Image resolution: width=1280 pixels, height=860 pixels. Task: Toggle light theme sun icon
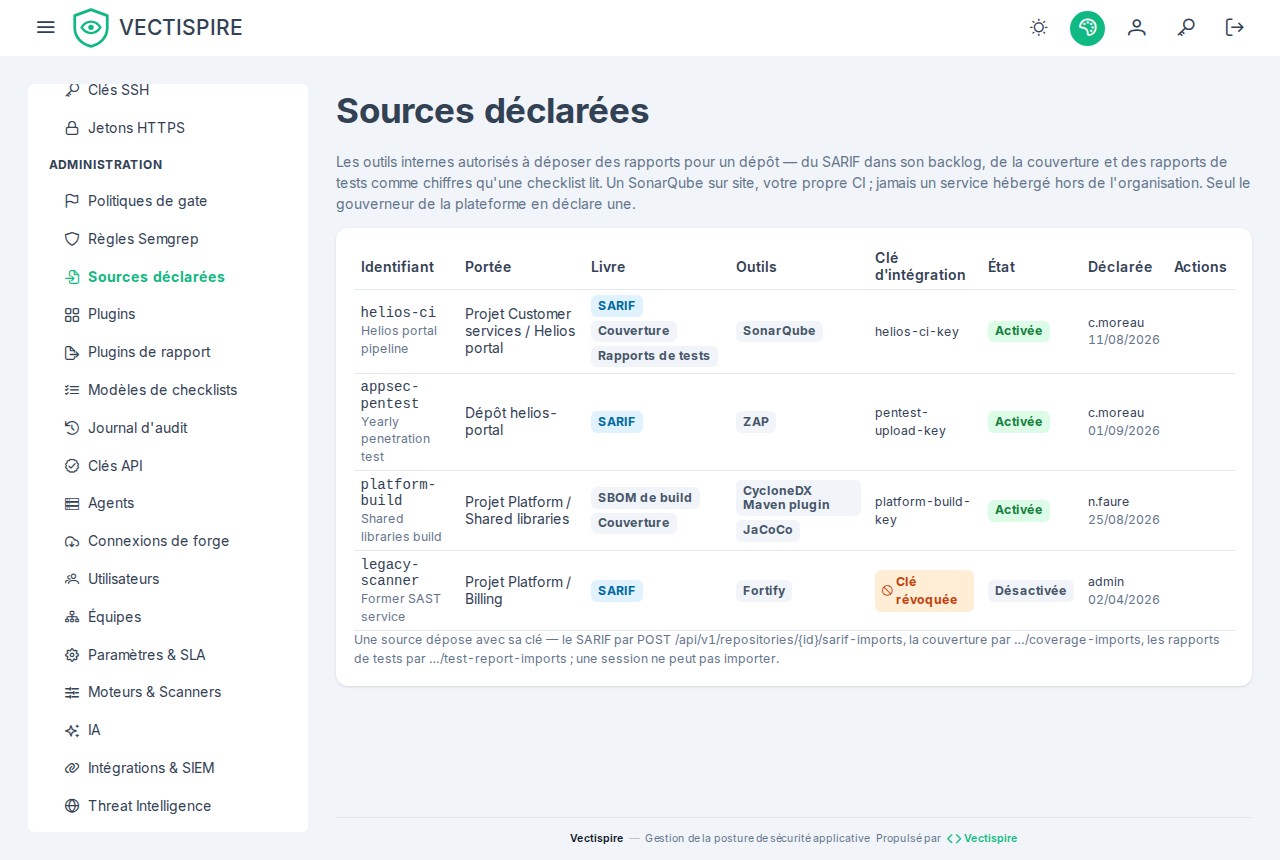[1039, 27]
